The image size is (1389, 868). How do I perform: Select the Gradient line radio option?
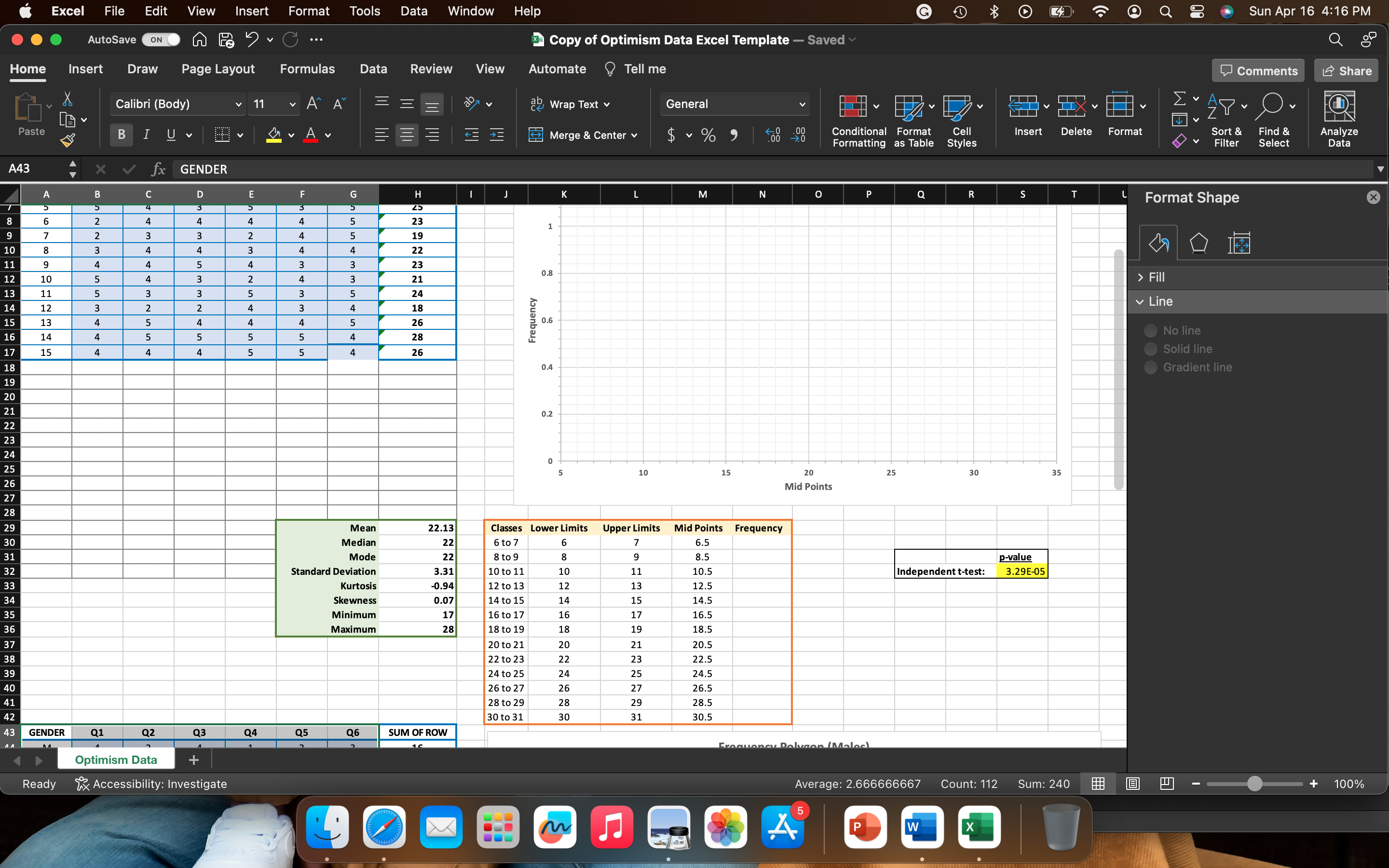pos(1151,367)
